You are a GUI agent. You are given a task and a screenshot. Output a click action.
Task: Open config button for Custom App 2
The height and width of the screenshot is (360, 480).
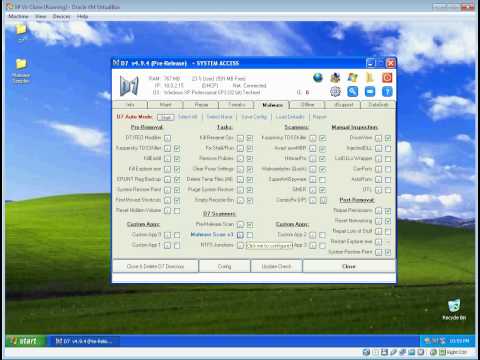pyautogui.click(x=312, y=235)
